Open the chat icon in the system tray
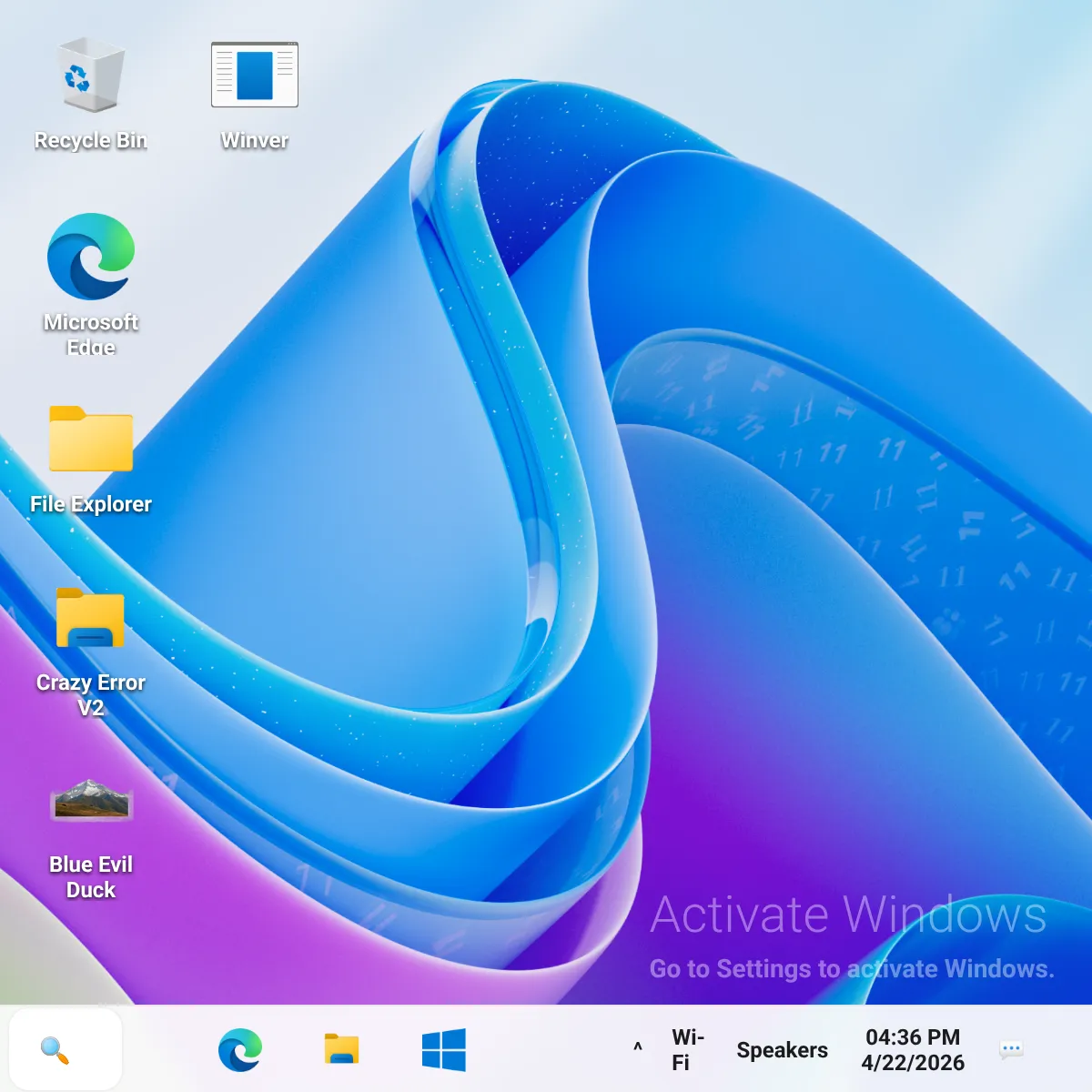This screenshot has height=1092, width=1092. tap(1013, 1048)
